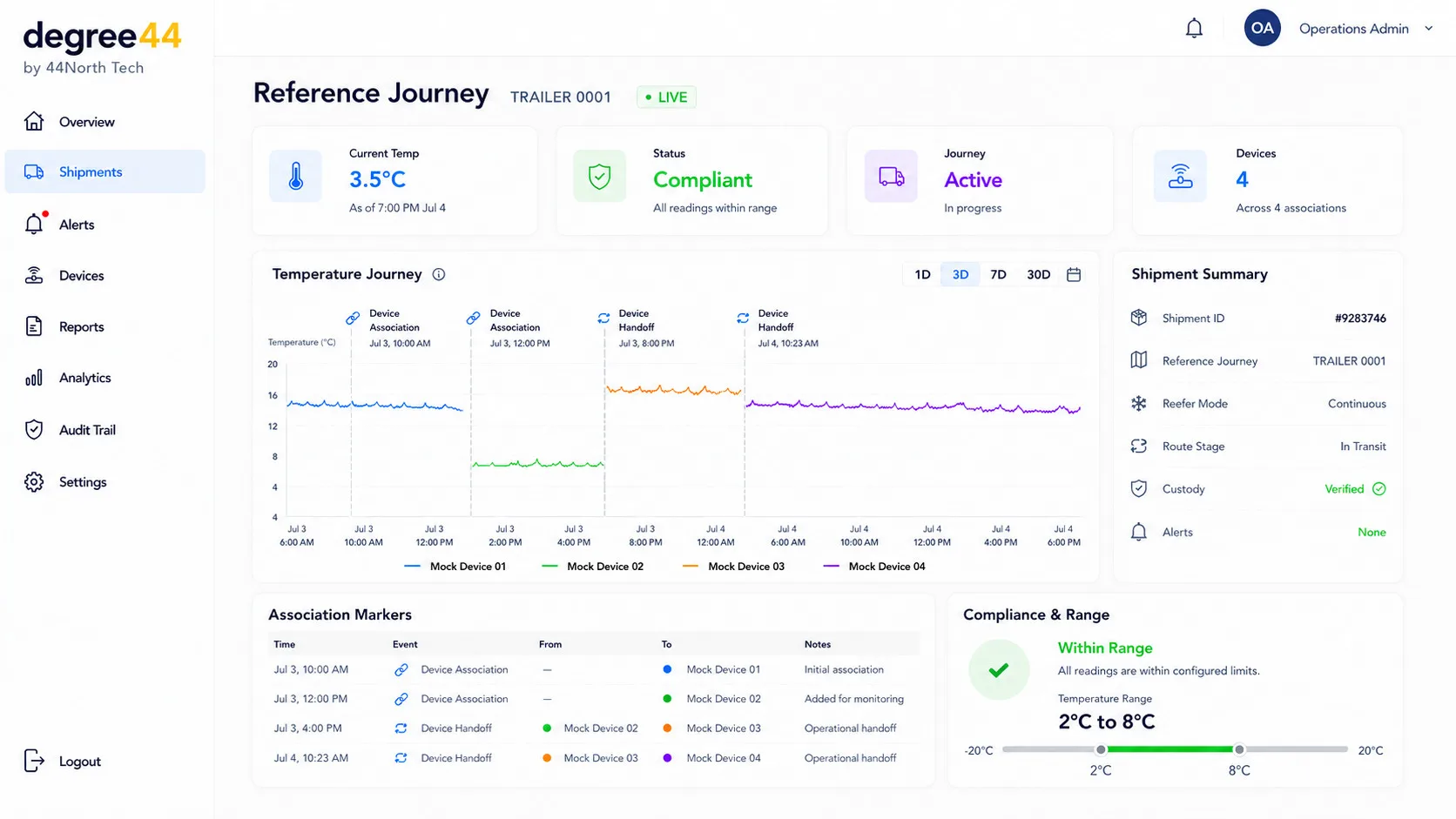Viewport: 1456px width, 819px height.
Task: Open the notifications bell in the header
Action: point(1194,29)
